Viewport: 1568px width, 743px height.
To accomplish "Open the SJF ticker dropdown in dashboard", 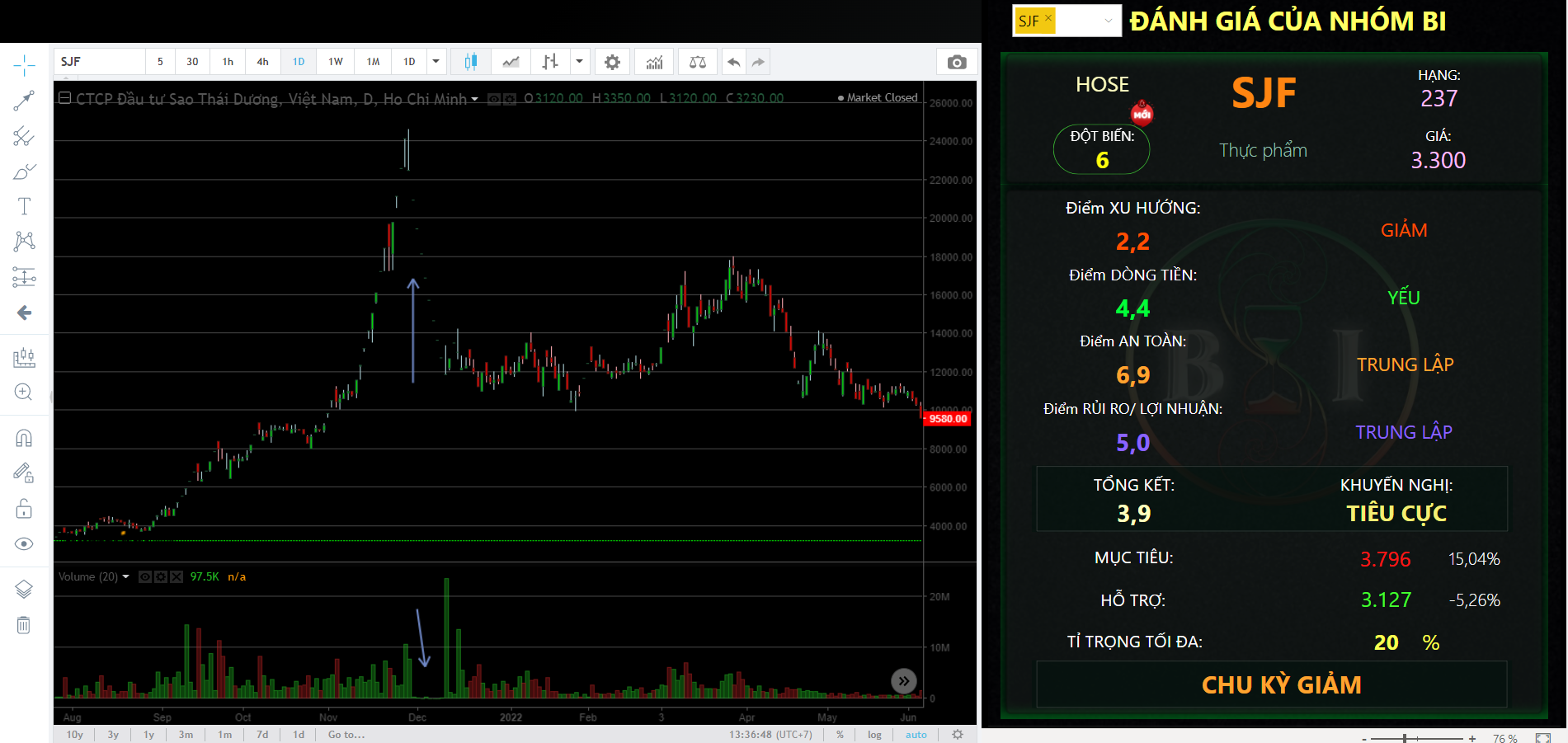I will pos(1108,21).
